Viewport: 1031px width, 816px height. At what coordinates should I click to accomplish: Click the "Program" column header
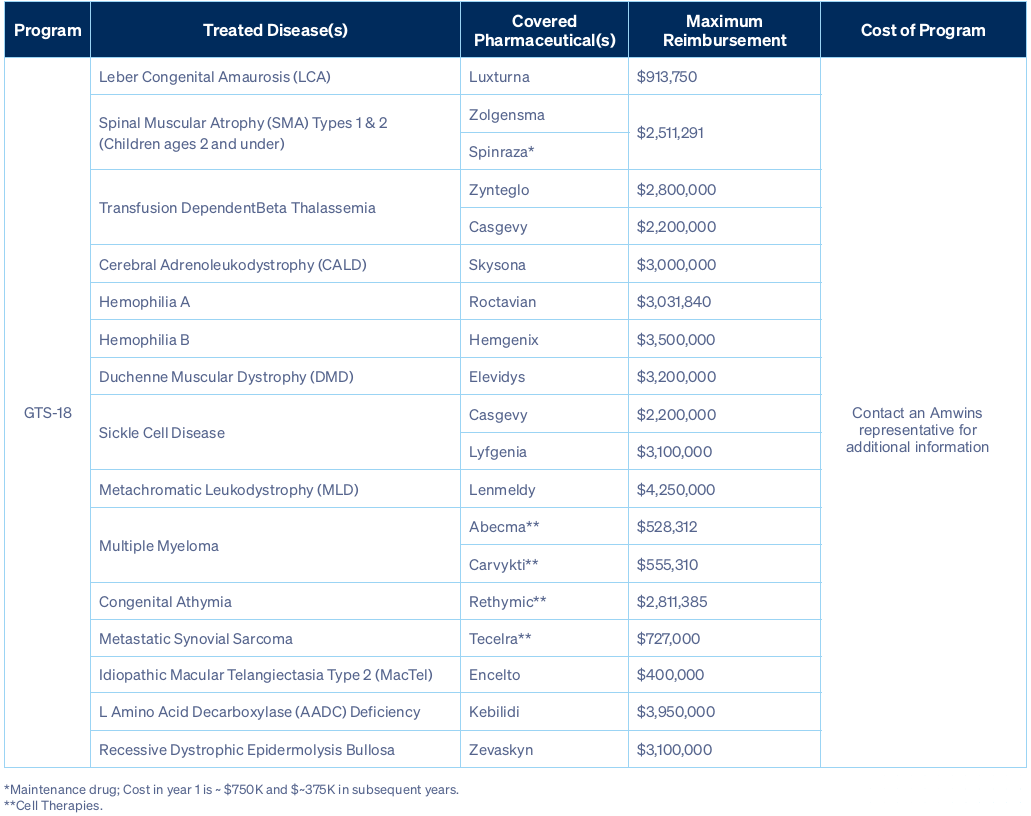pyautogui.click(x=47, y=30)
